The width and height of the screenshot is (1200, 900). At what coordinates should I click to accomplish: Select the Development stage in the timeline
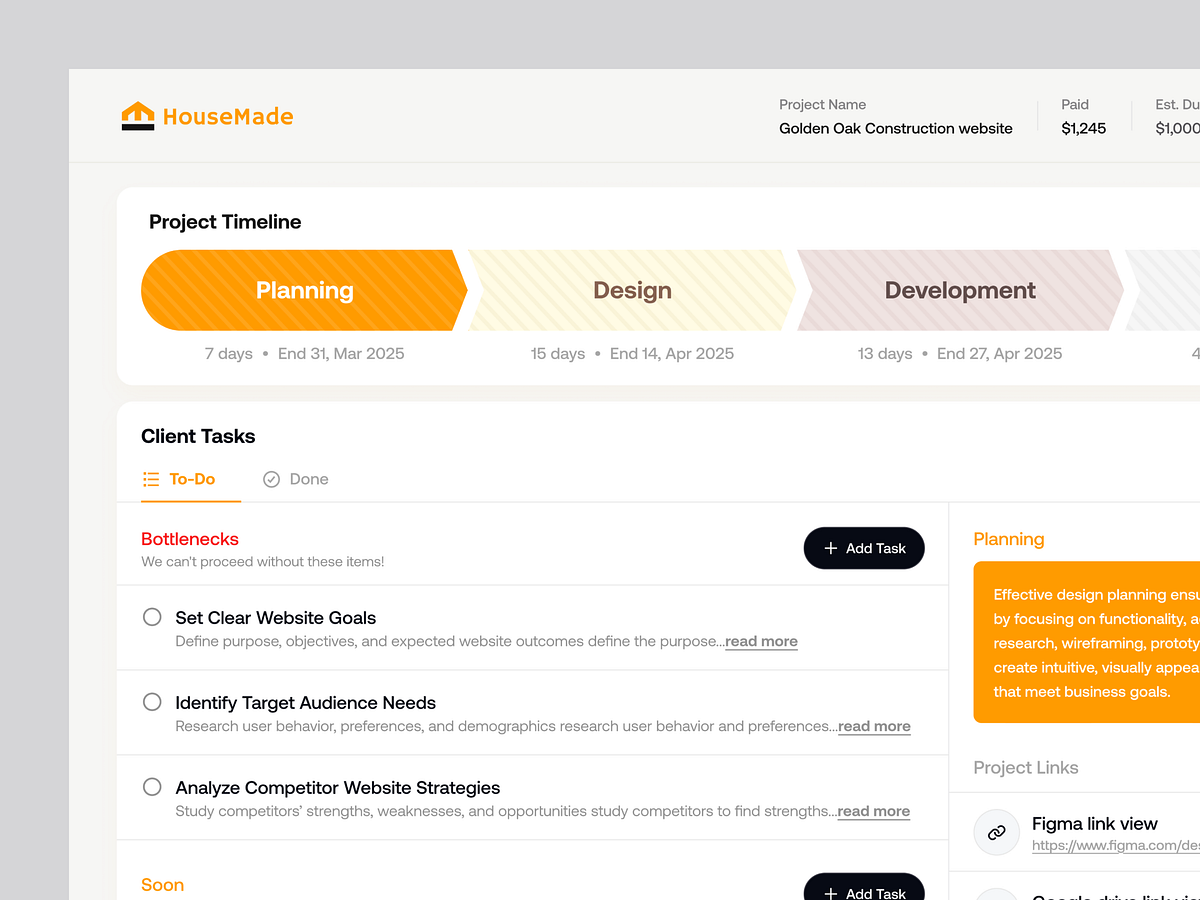[x=960, y=290]
